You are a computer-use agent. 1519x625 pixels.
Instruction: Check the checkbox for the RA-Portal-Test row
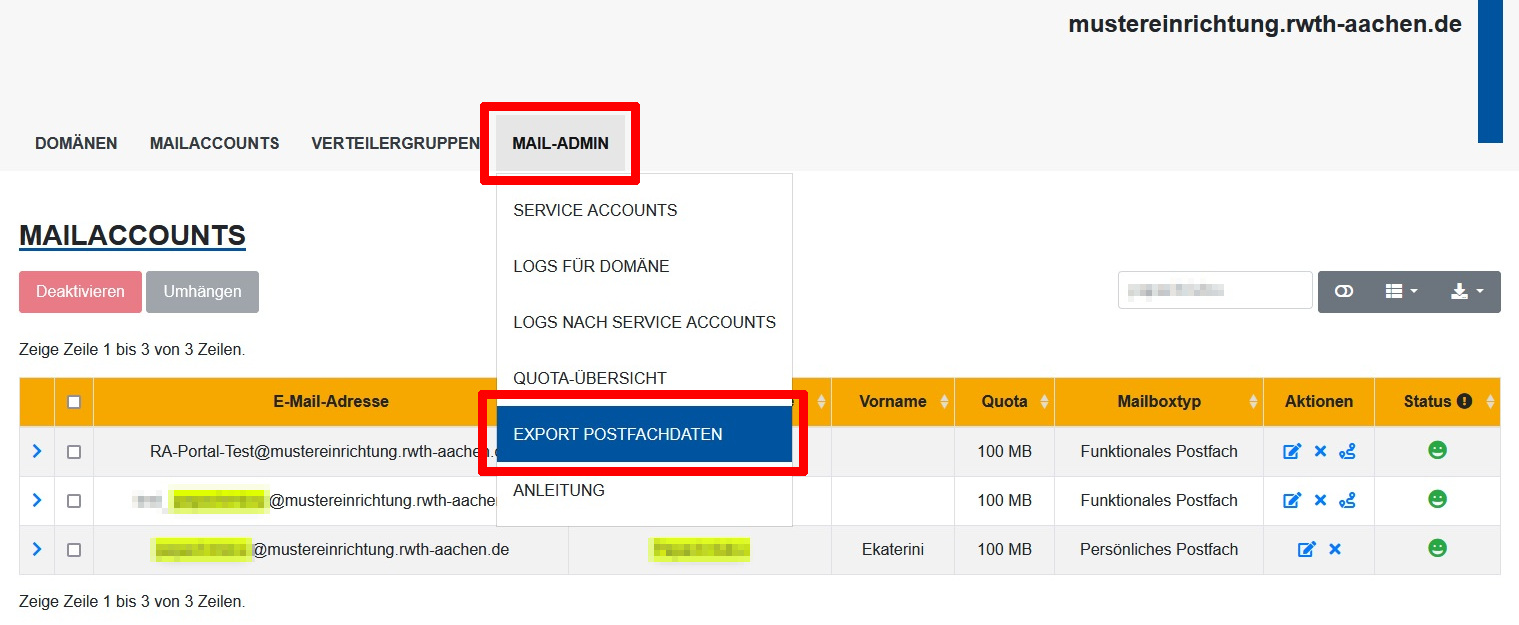[x=73, y=451]
